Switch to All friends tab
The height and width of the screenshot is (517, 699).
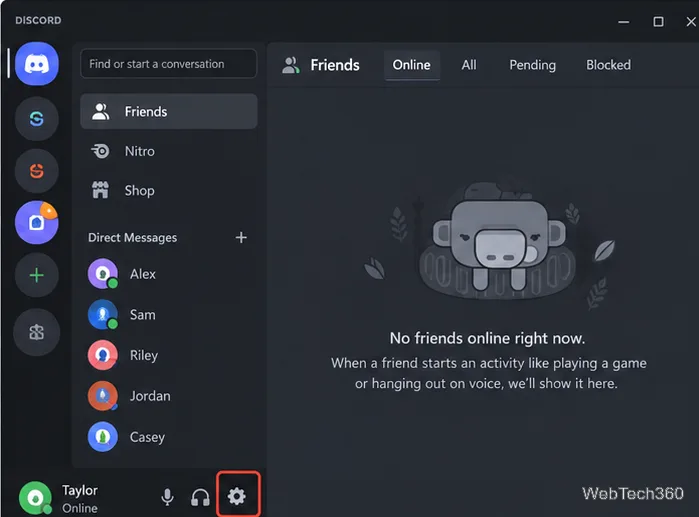coord(469,65)
